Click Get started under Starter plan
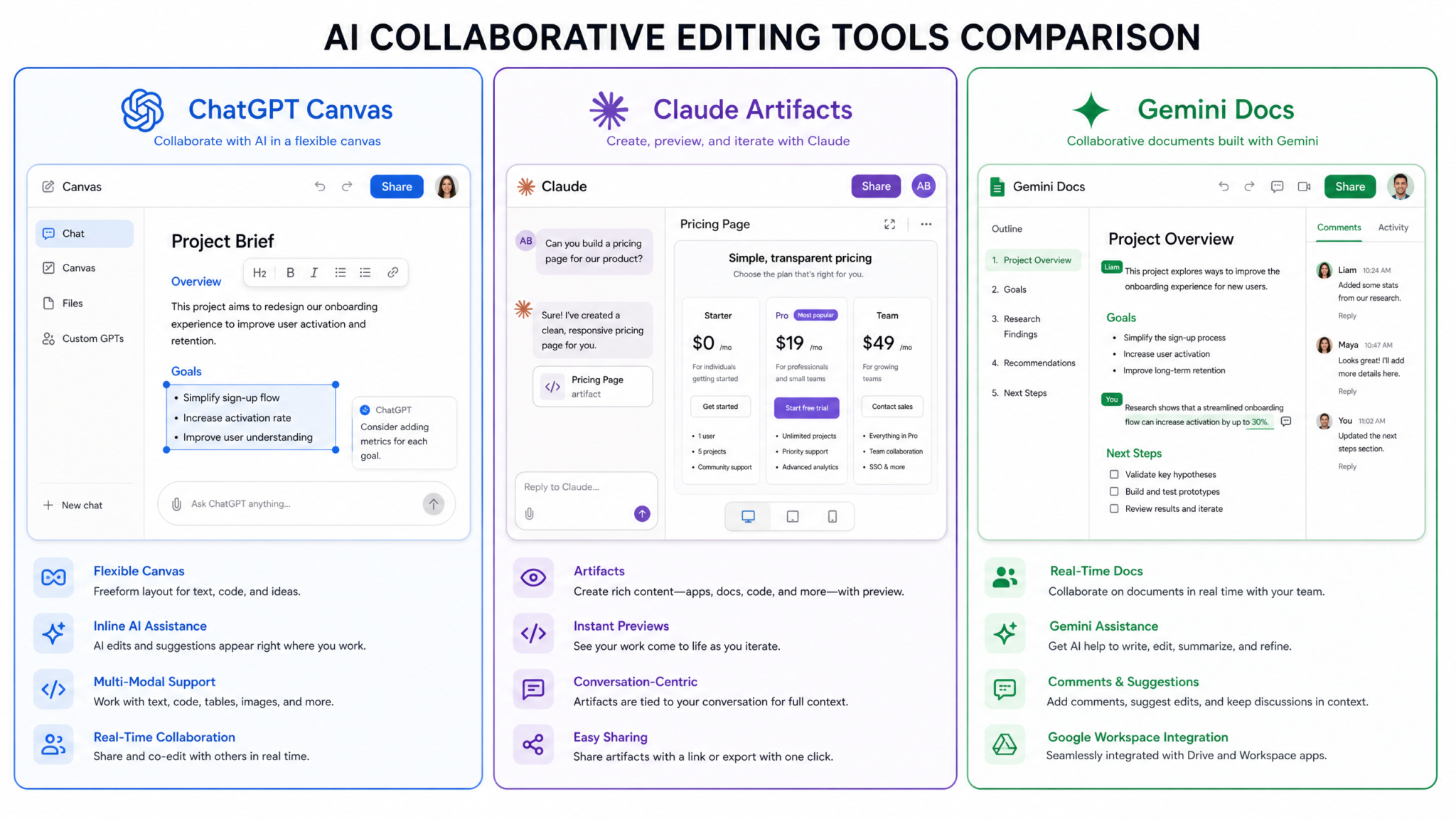 [x=720, y=407]
